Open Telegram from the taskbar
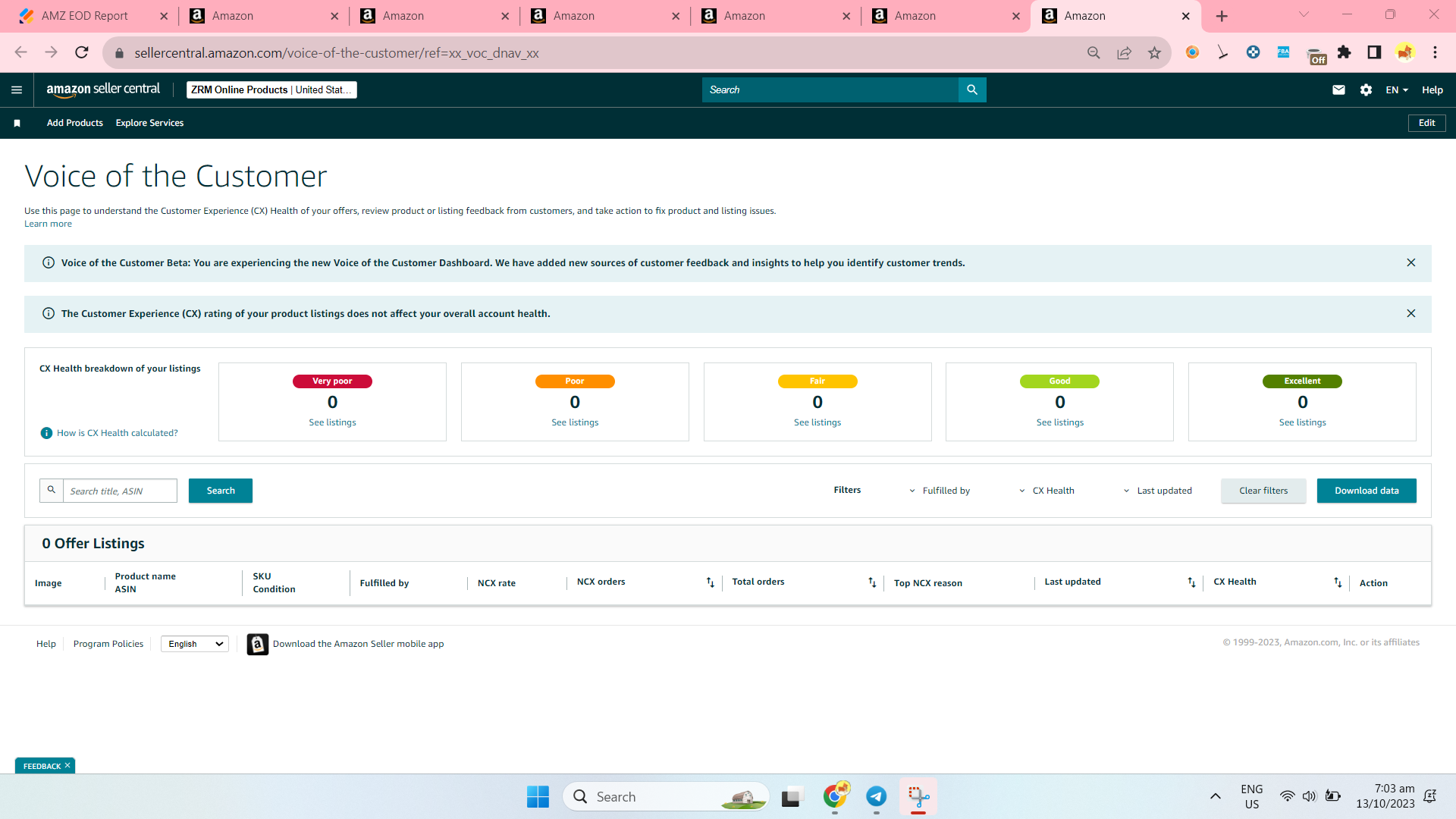Screen dimensions: 1456x819 (x=876, y=796)
